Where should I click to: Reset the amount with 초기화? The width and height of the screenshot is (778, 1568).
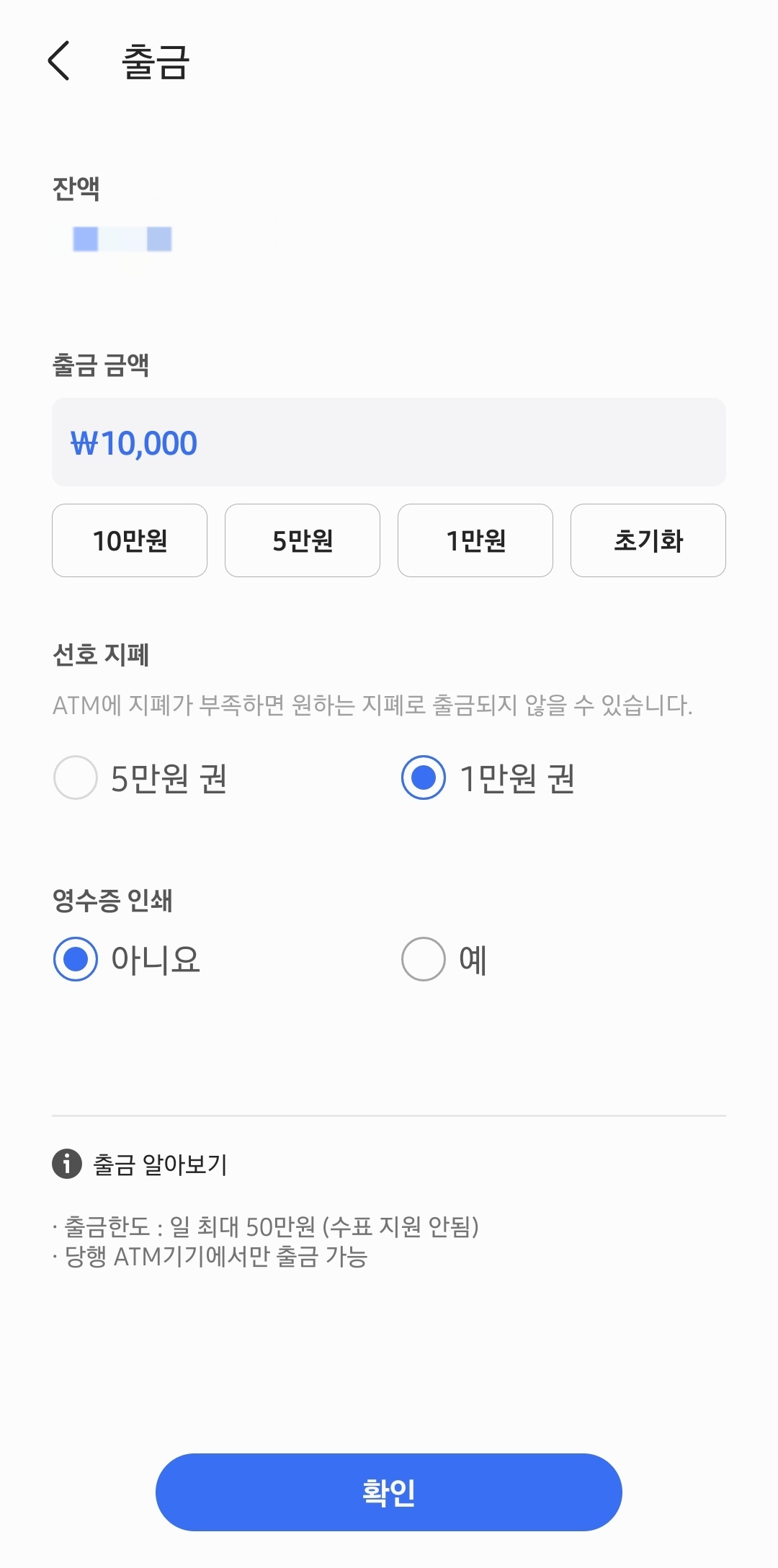click(x=648, y=540)
